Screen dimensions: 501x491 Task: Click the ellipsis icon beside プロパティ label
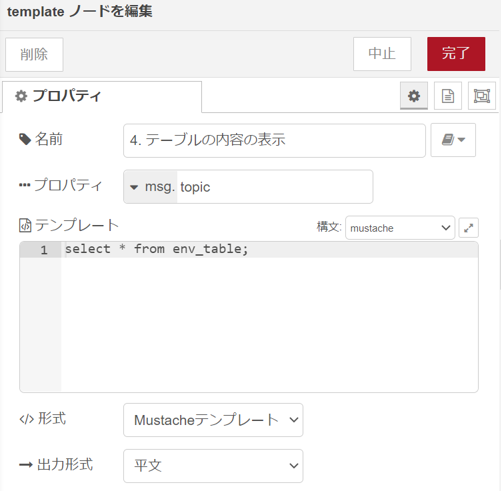(x=24, y=185)
